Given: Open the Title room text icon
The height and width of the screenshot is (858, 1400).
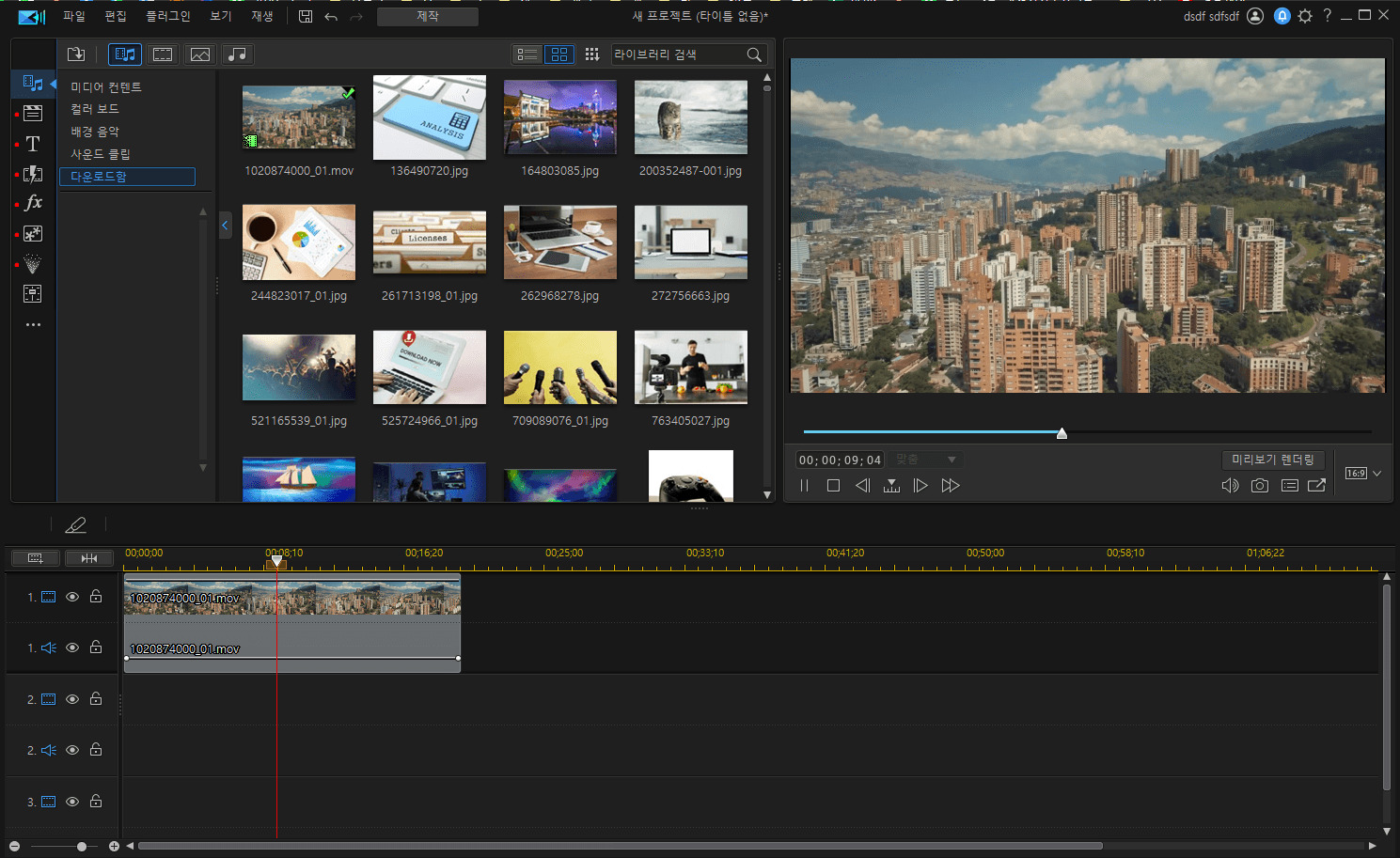Looking at the screenshot, I should coord(33,144).
